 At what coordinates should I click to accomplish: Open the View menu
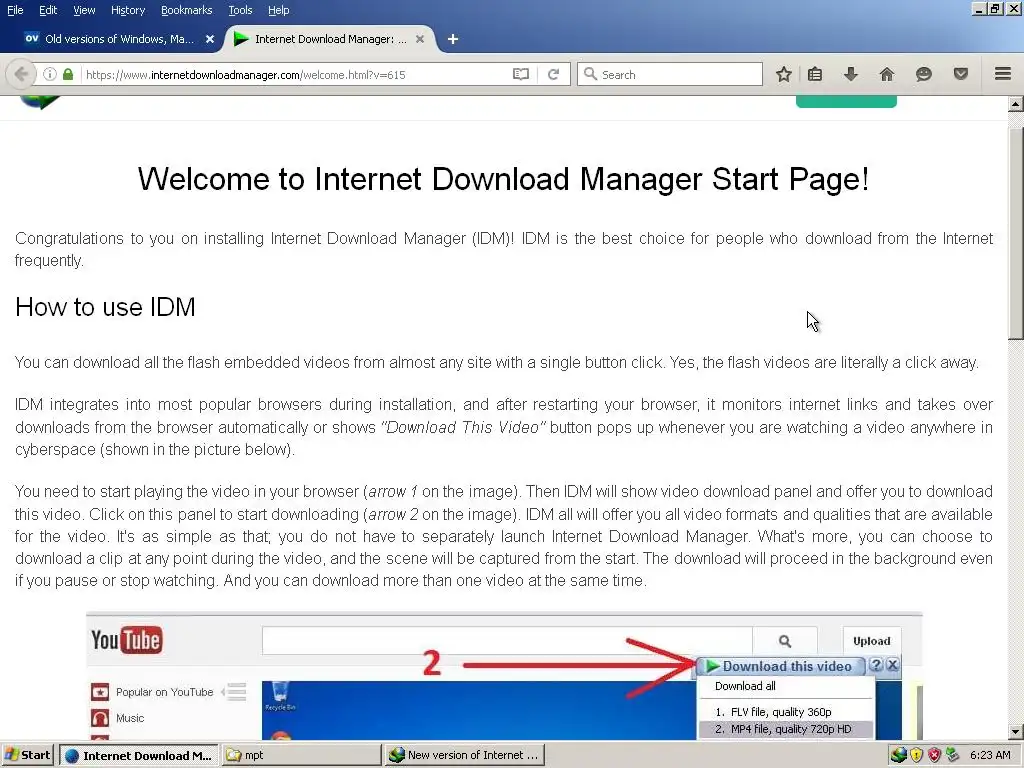84,10
